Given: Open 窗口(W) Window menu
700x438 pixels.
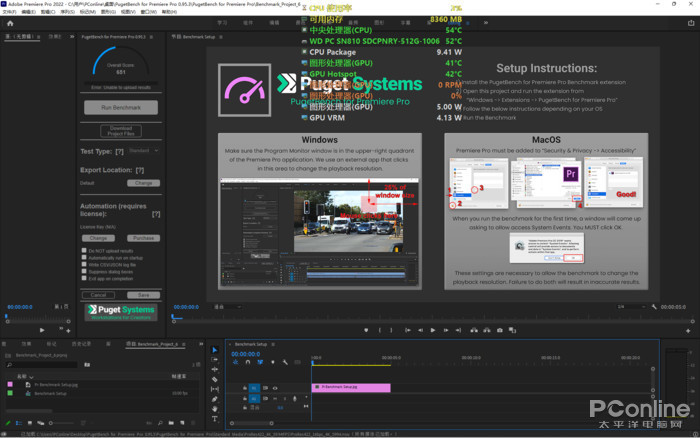Looking at the screenshot, I should [148, 12].
